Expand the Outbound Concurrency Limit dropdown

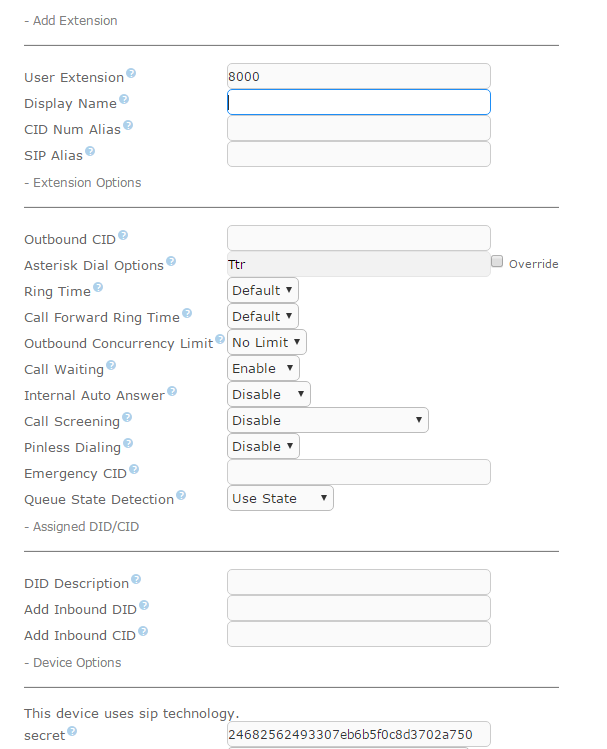[x=266, y=342]
